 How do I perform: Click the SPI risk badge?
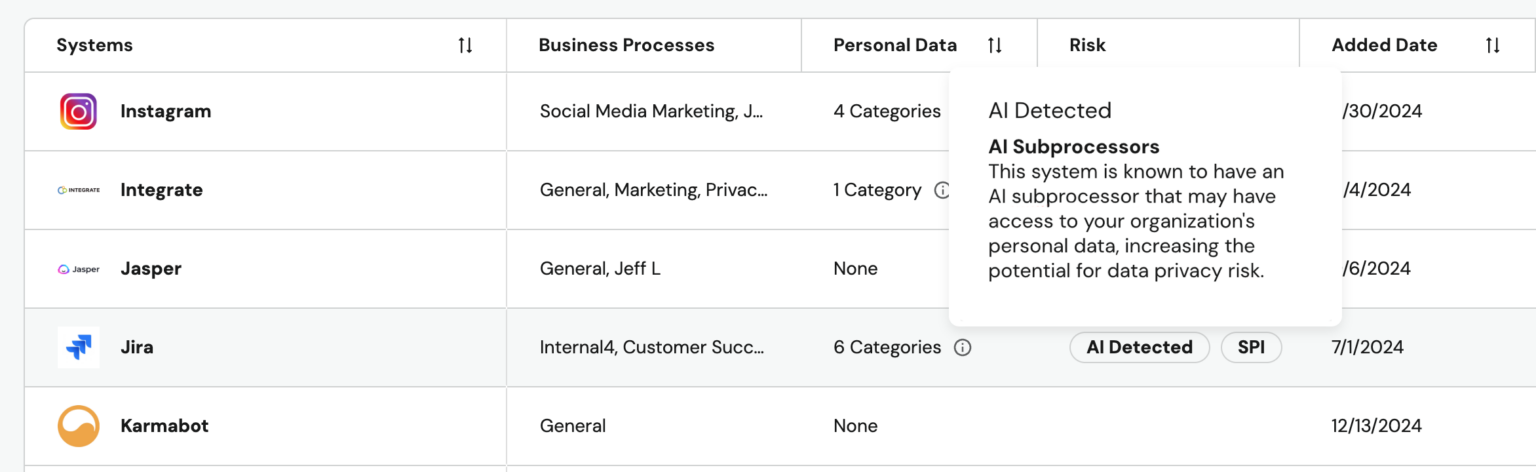tap(1251, 348)
